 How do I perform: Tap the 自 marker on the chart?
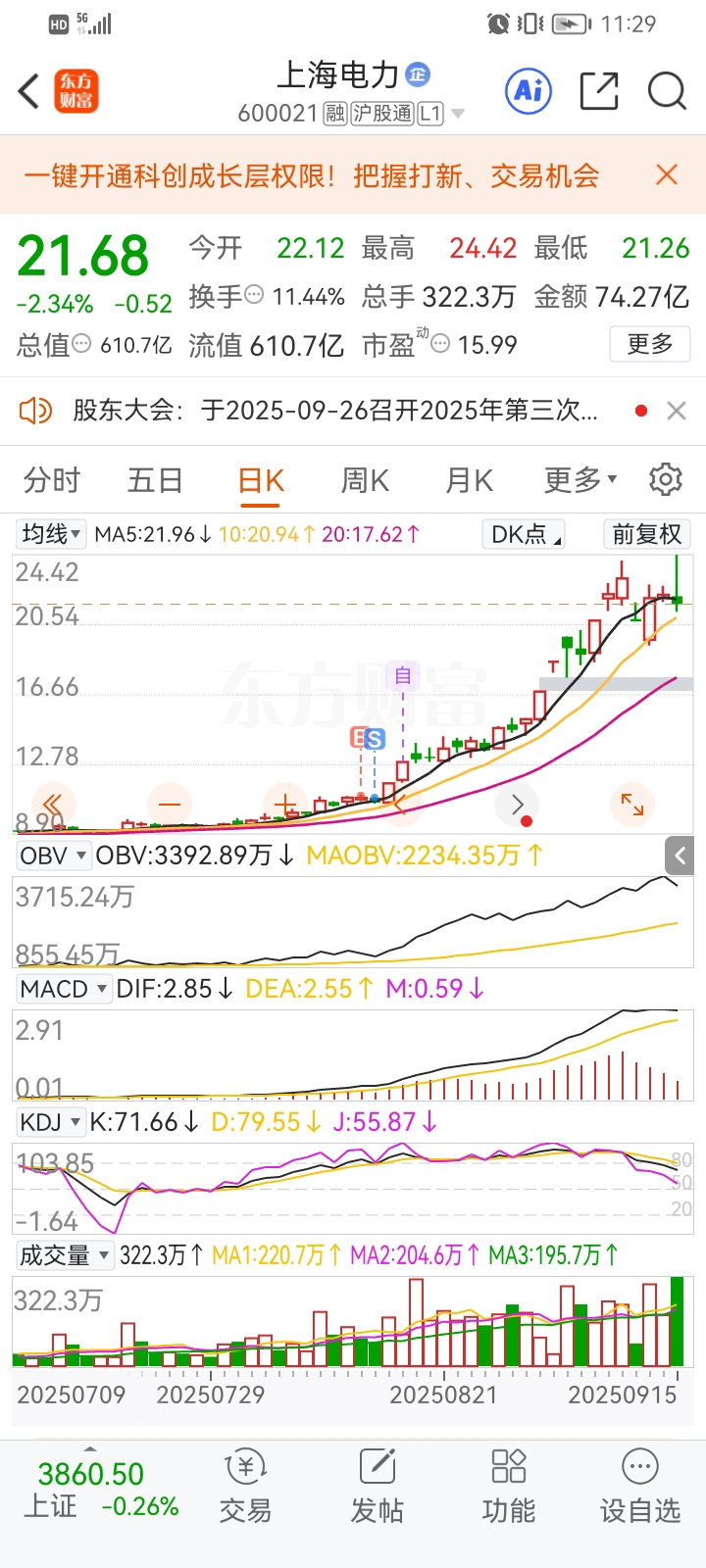[x=402, y=675]
